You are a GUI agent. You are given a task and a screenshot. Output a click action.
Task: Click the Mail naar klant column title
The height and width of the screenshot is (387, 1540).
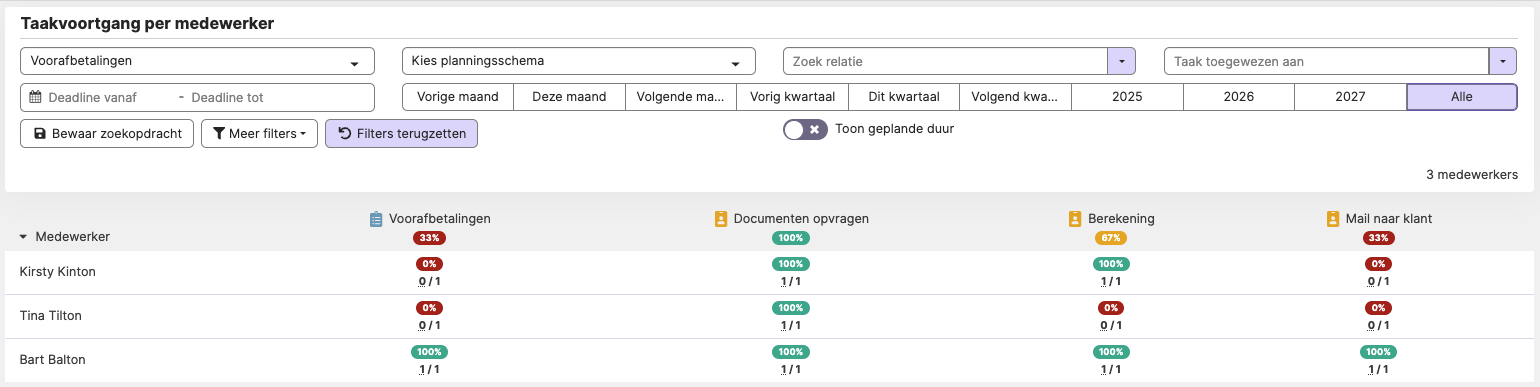point(1388,218)
